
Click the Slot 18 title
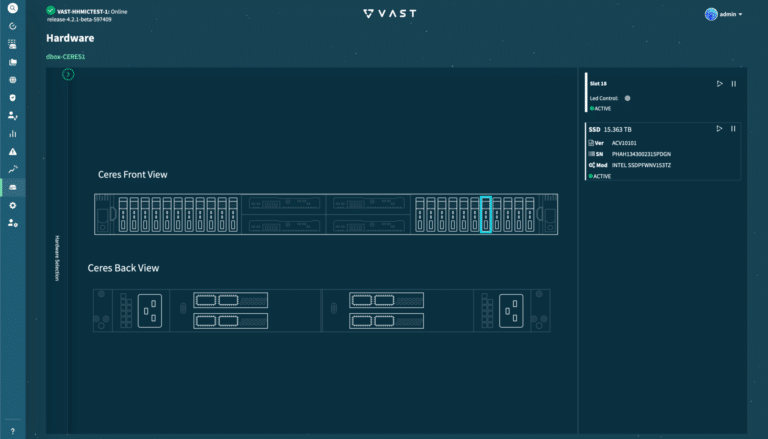point(598,84)
